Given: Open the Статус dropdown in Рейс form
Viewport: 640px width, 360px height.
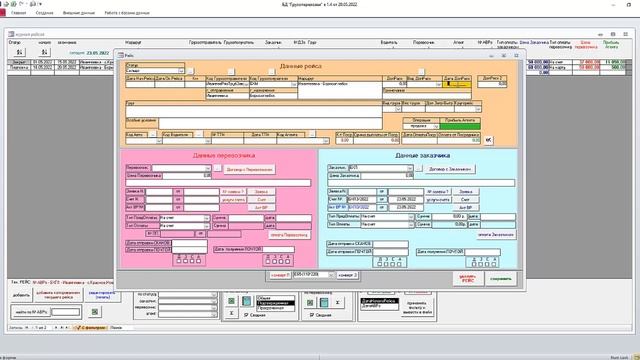Looking at the screenshot, I should point(181,71).
